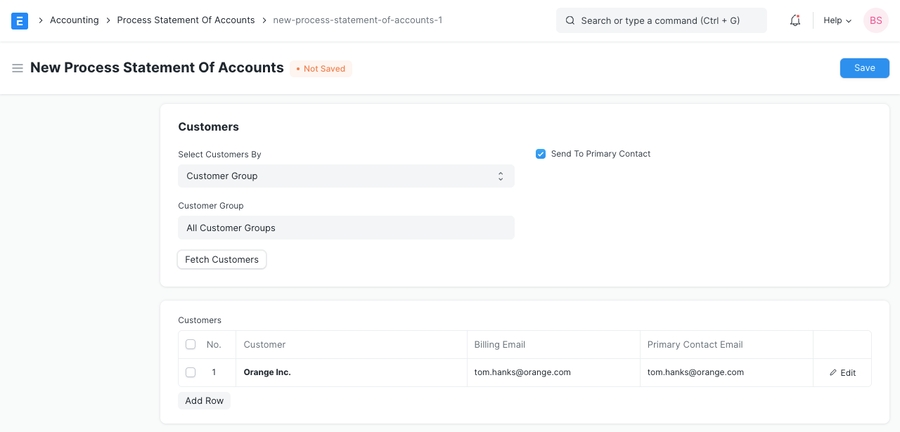This screenshot has width=900, height=432.
Task: Uncheck Send To Primary Contact checkbox
Action: pyautogui.click(x=541, y=154)
